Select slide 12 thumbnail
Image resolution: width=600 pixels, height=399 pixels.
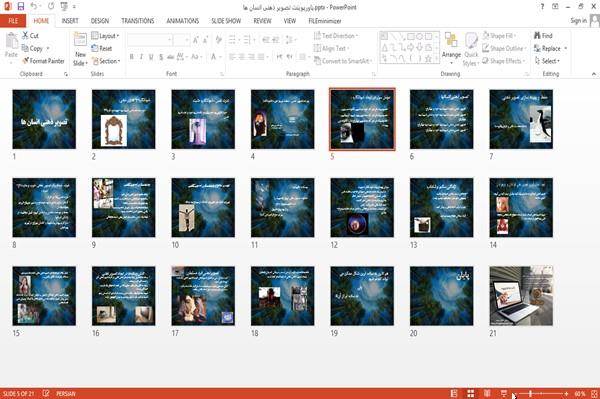point(362,208)
